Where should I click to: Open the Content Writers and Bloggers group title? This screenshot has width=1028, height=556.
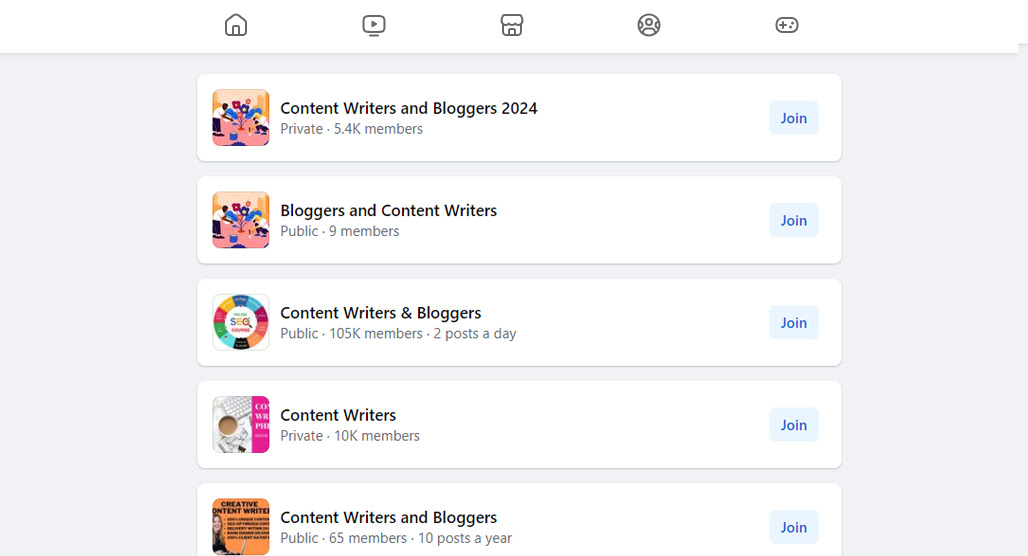(389, 517)
